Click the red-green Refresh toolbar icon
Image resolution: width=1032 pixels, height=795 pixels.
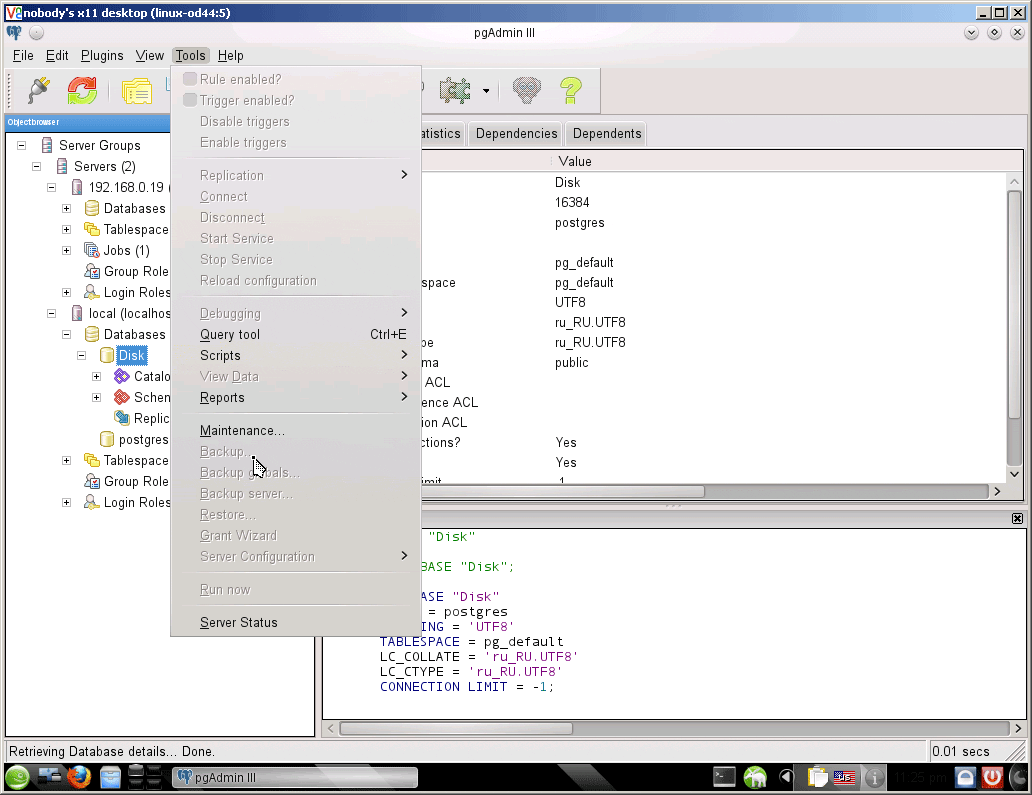click(x=82, y=90)
